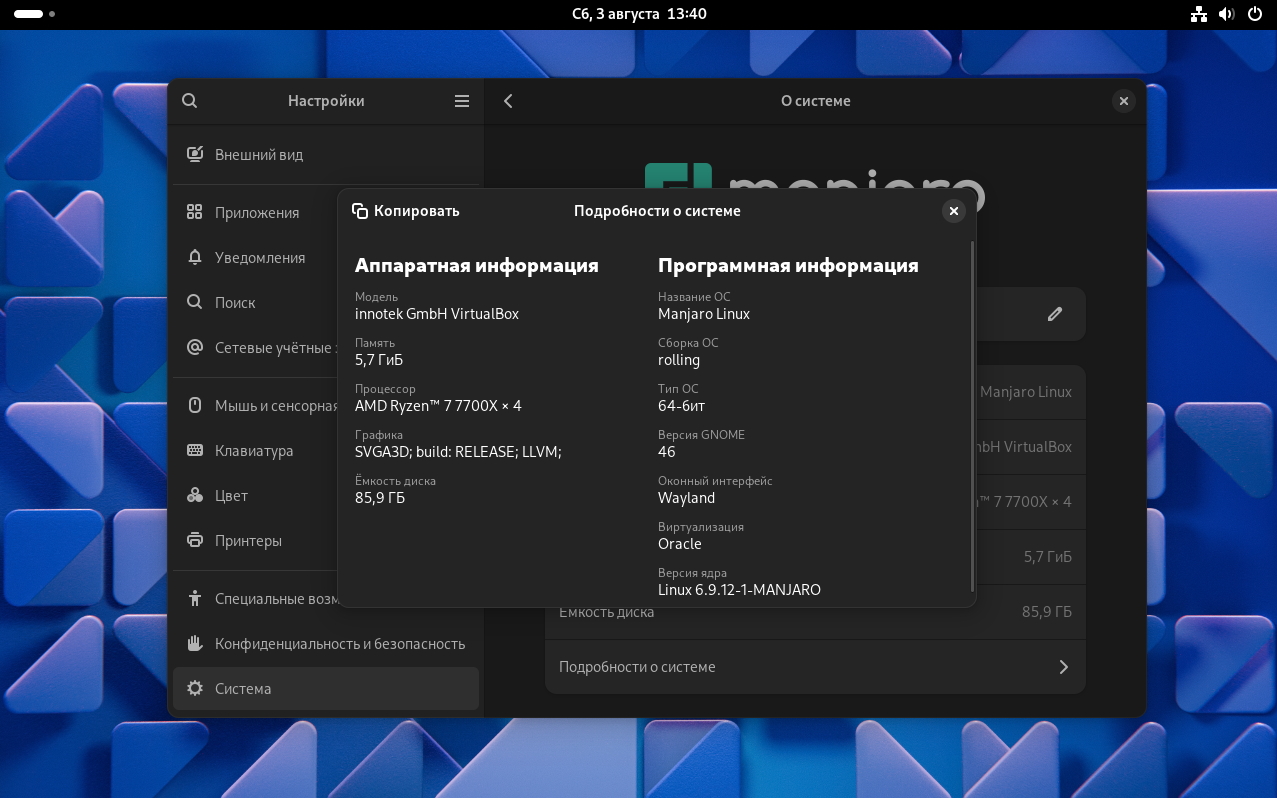Click the memory value 5,7 ГиБ in dialog

click(379, 360)
